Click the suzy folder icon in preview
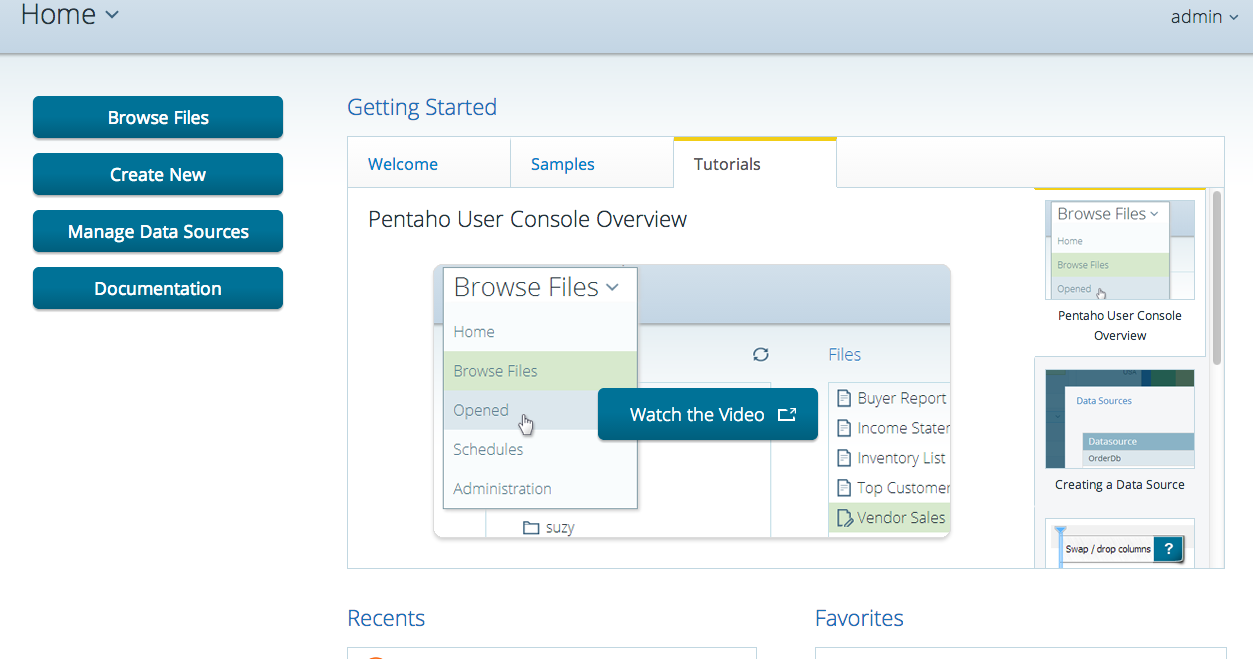The image size is (1253, 659). coord(531,527)
